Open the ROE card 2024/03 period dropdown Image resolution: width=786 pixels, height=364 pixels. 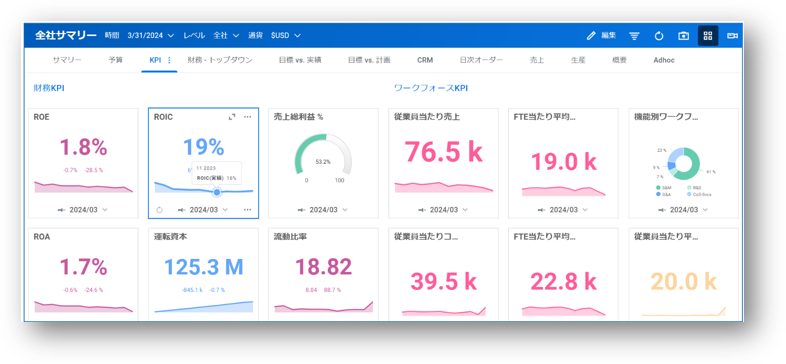(x=88, y=210)
